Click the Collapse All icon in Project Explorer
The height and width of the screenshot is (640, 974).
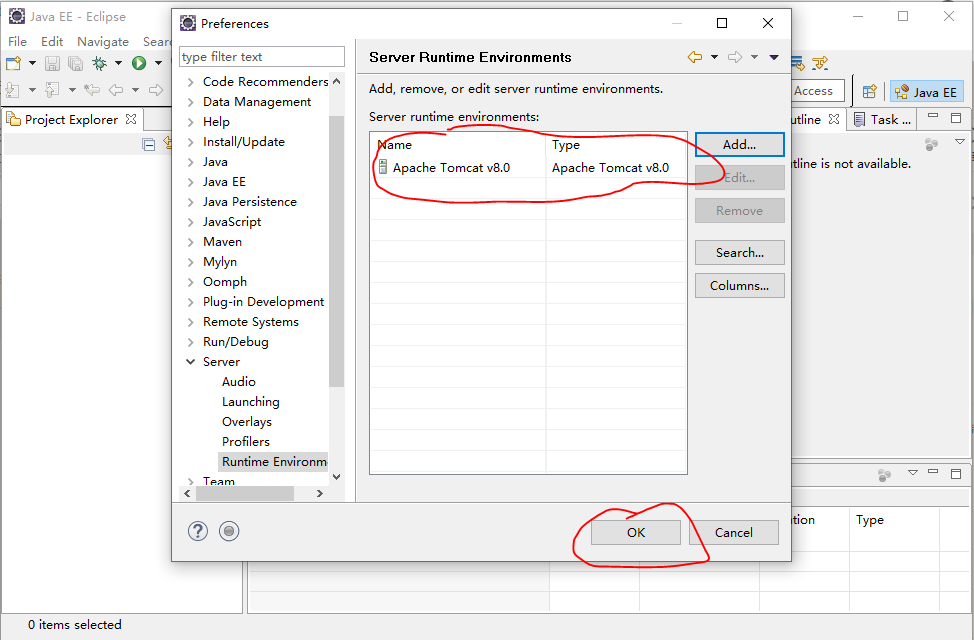pos(148,143)
